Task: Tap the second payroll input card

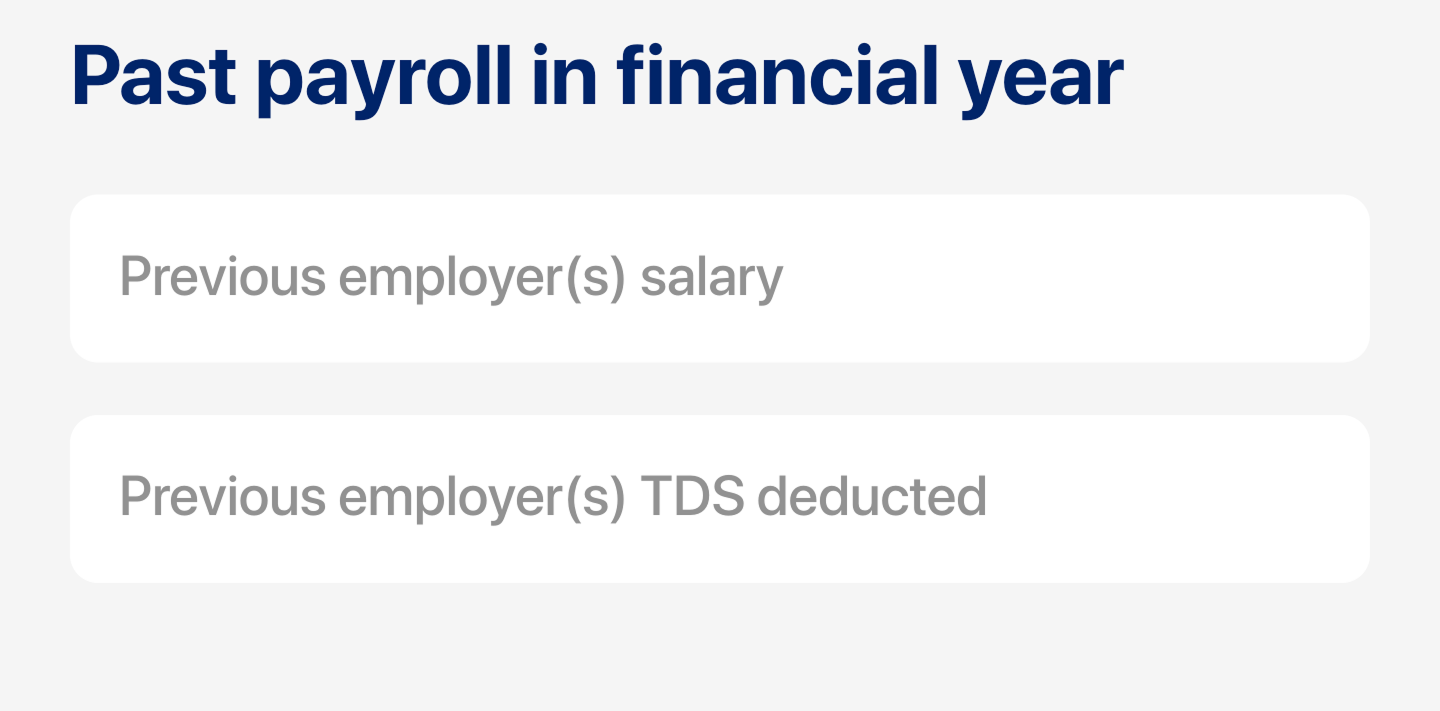Action: tap(719, 498)
